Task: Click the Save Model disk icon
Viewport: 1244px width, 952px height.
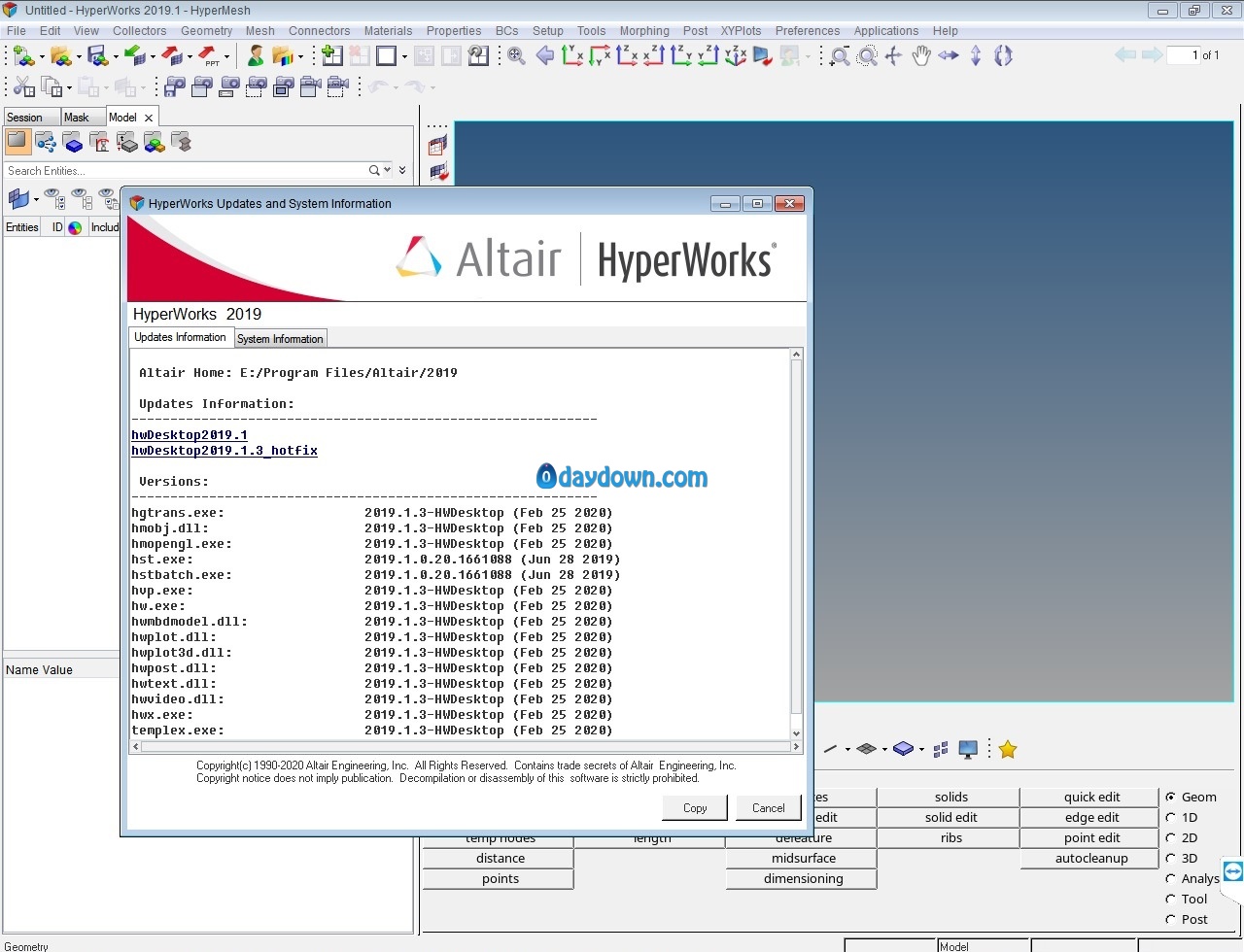Action: [97, 55]
